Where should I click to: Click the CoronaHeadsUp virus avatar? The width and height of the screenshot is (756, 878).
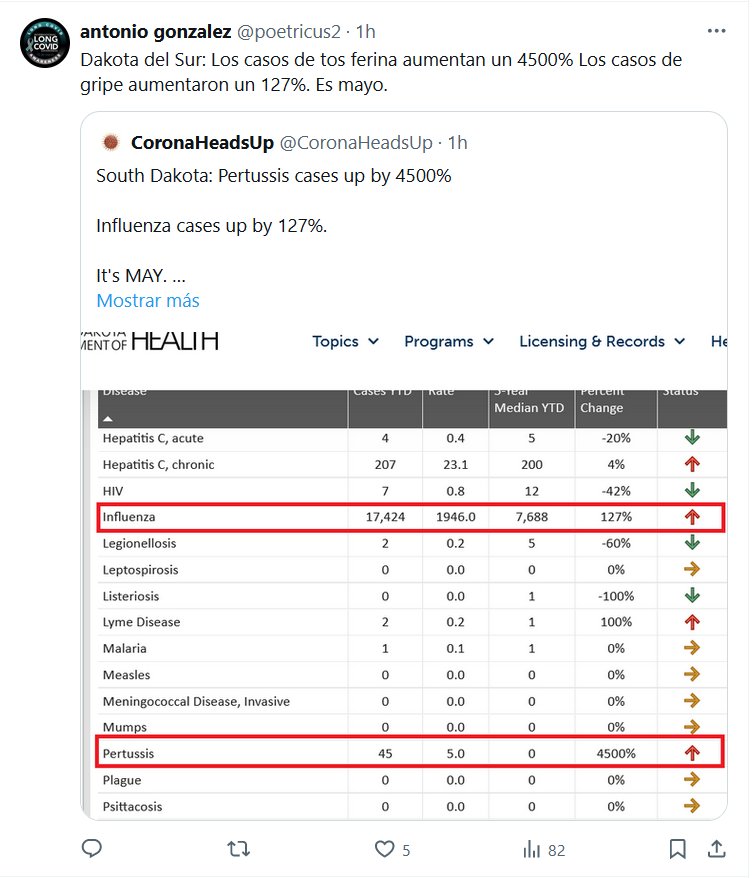click(x=110, y=143)
